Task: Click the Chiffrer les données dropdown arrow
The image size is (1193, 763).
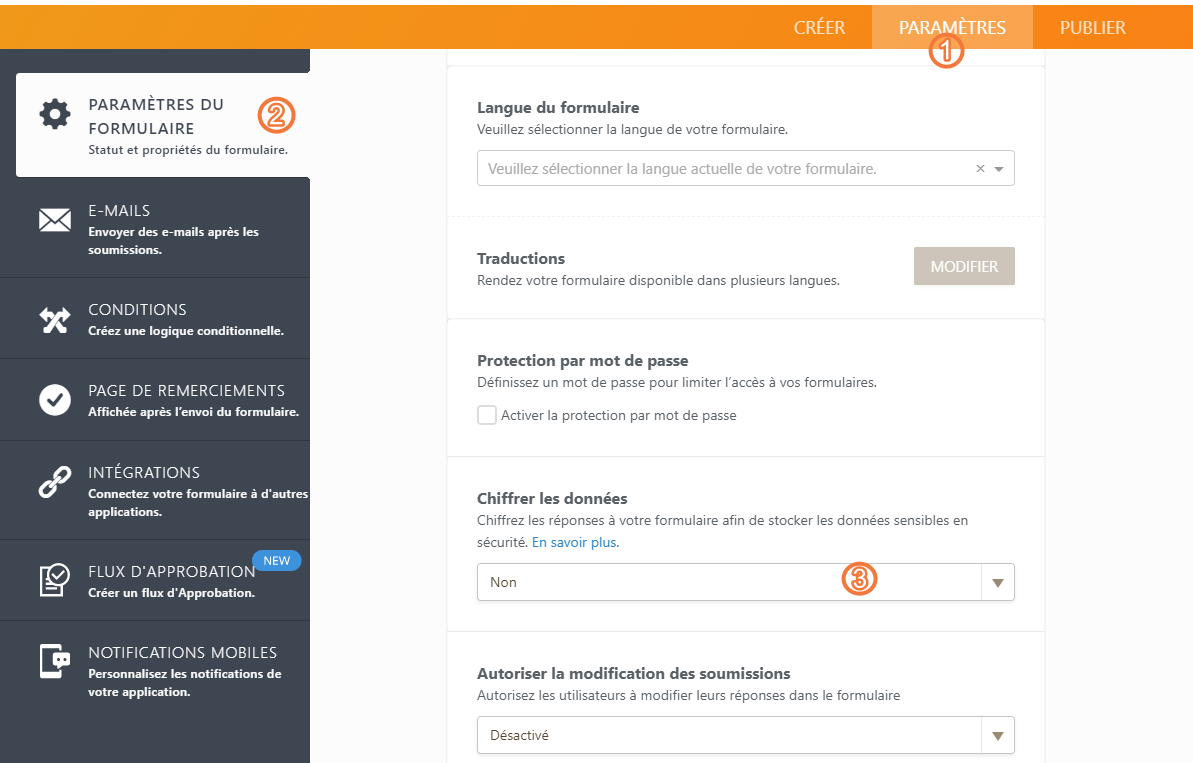Action: click(x=998, y=581)
